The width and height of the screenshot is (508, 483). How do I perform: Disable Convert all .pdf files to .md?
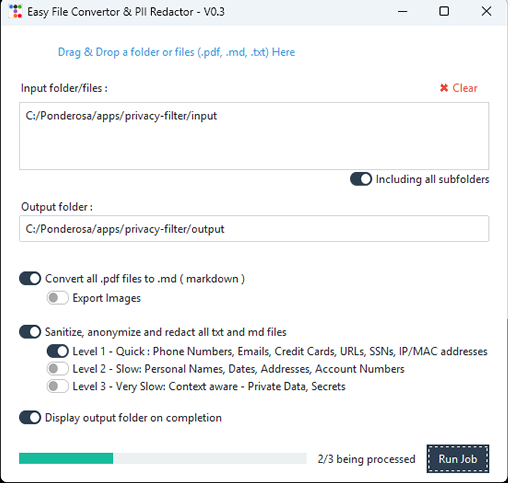click(x=30, y=278)
